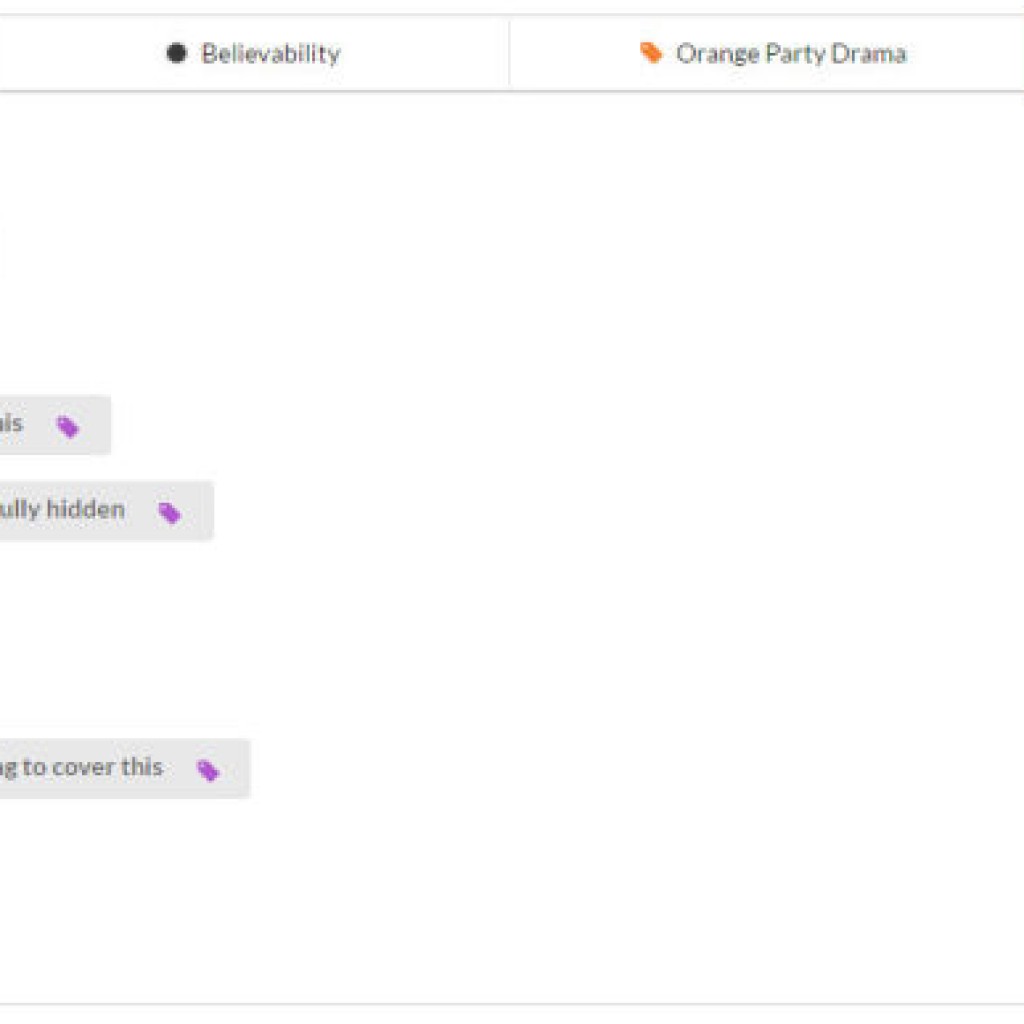Click the purple tag icon on the "ully hidden" chip
Viewport: 1024px width, 1024px height.
(x=170, y=513)
